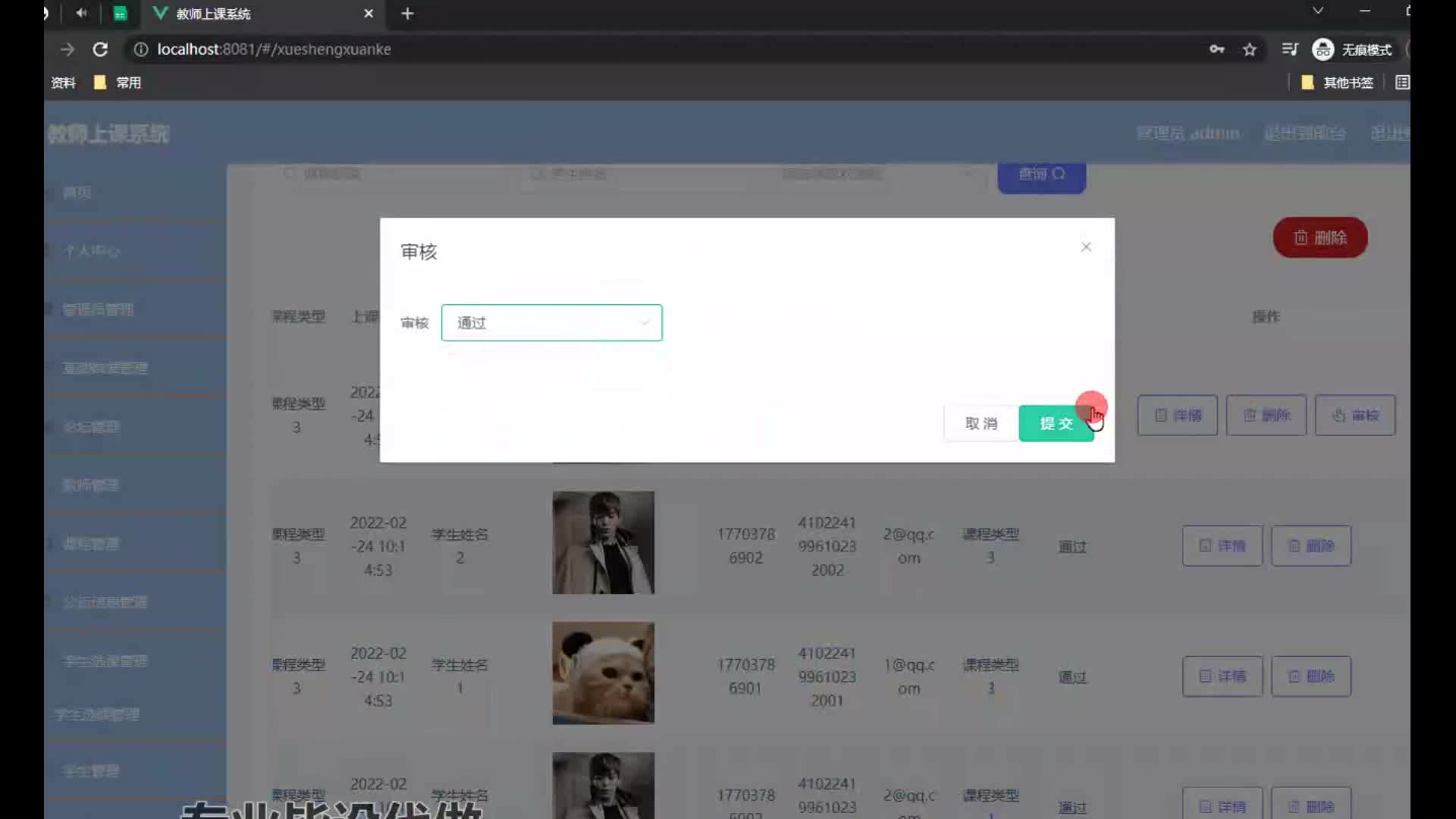Viewport: 1456px width, 819px height.
Task: Open 详情 for the first table row
Action: [1177, 415]
